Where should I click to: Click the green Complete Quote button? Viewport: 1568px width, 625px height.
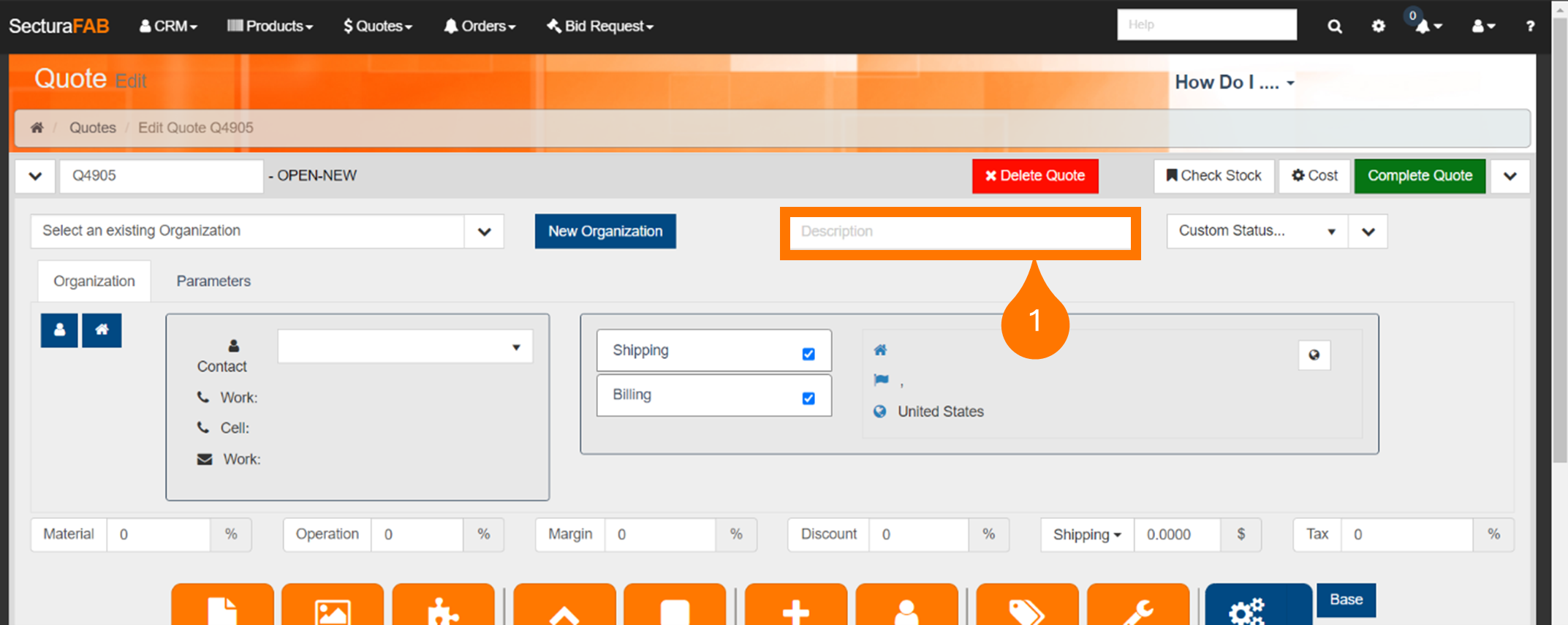click(1419, 176)
